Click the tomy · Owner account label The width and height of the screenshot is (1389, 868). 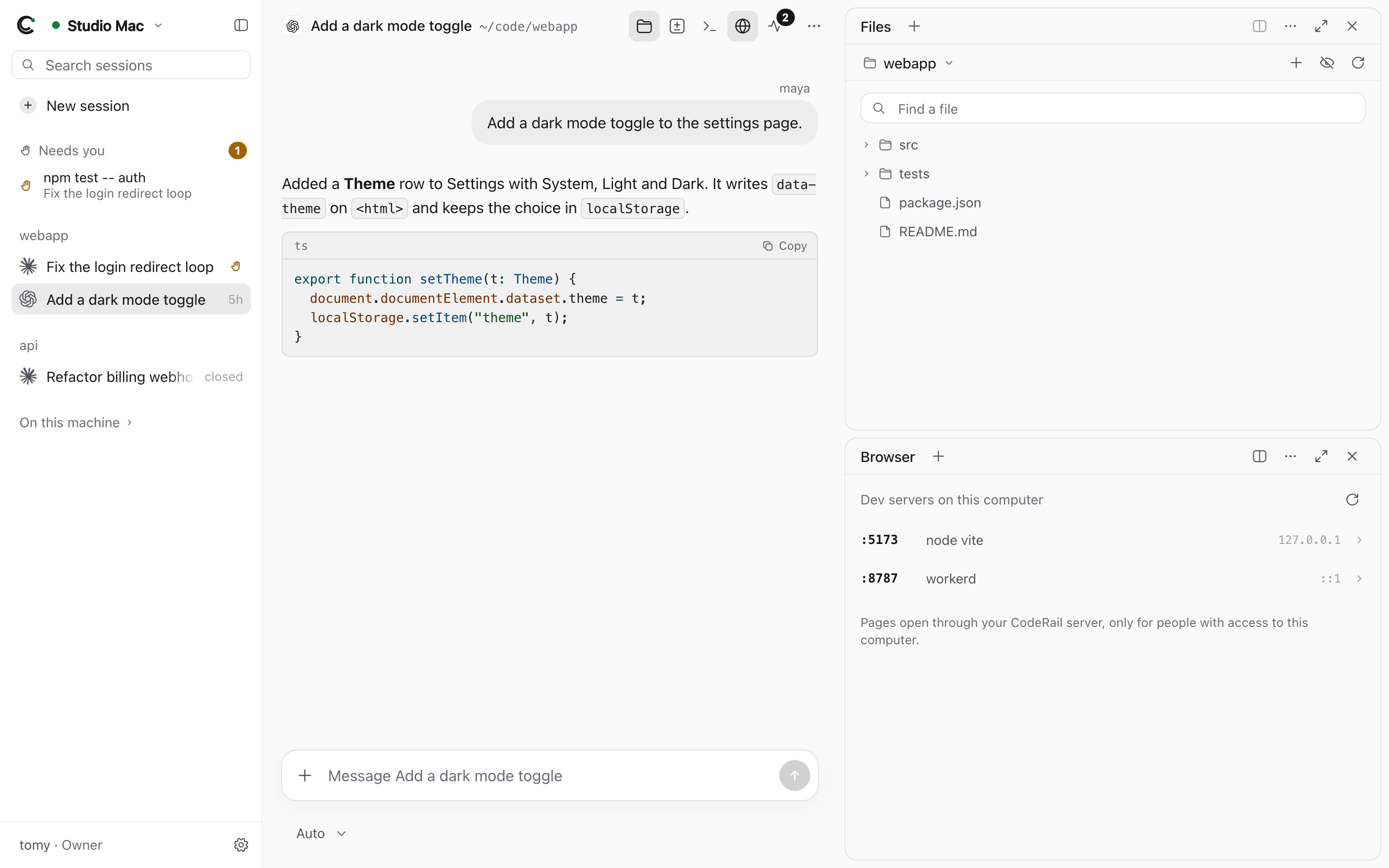[x=61, y=844]
